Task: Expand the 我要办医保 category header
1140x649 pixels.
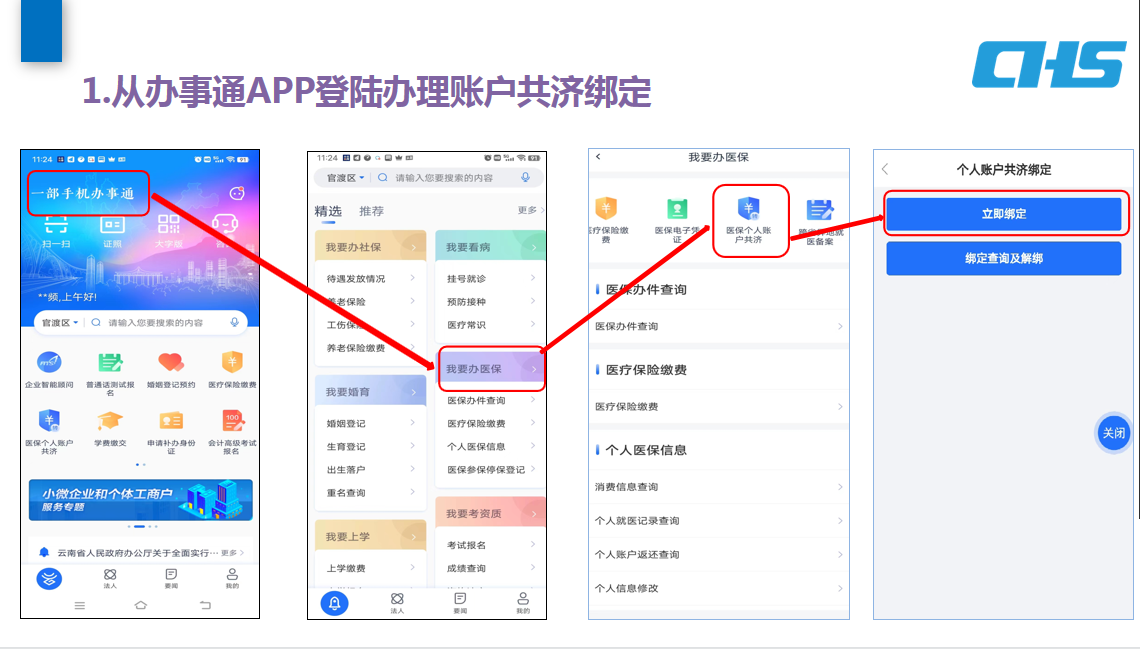Action: pyautogui.click(x=491, y=368)
